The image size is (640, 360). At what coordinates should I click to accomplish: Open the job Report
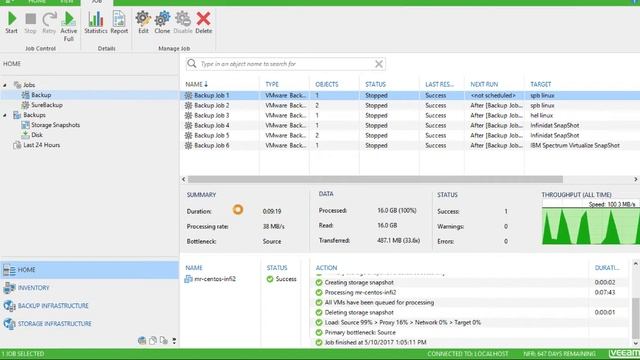(x=119, y=23)
